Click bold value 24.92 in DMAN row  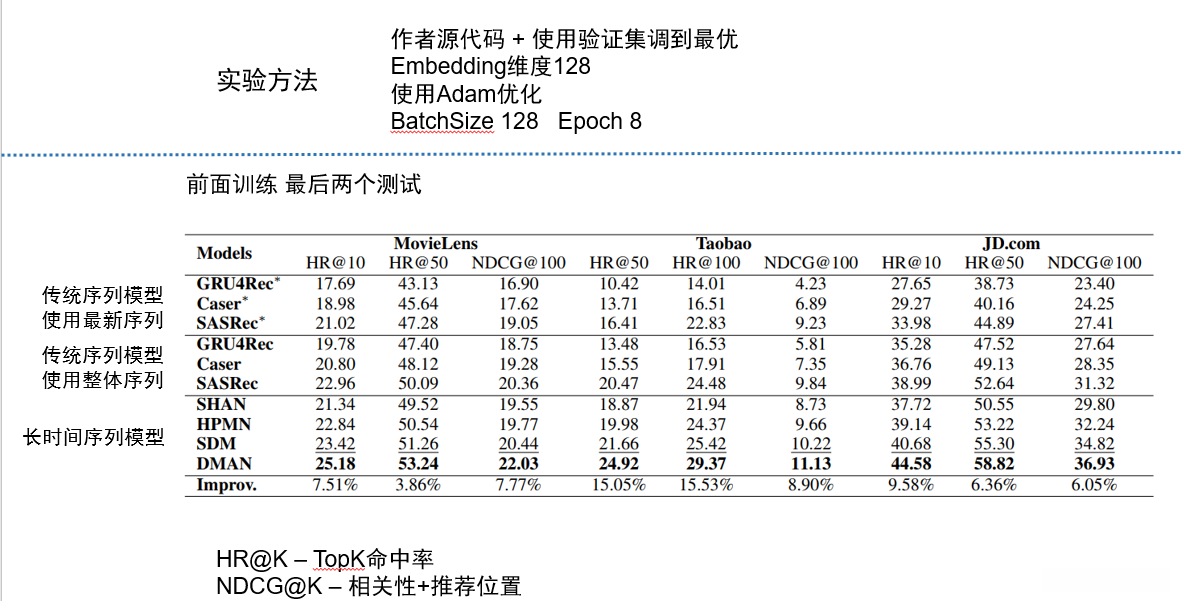[x=619, y=463]
